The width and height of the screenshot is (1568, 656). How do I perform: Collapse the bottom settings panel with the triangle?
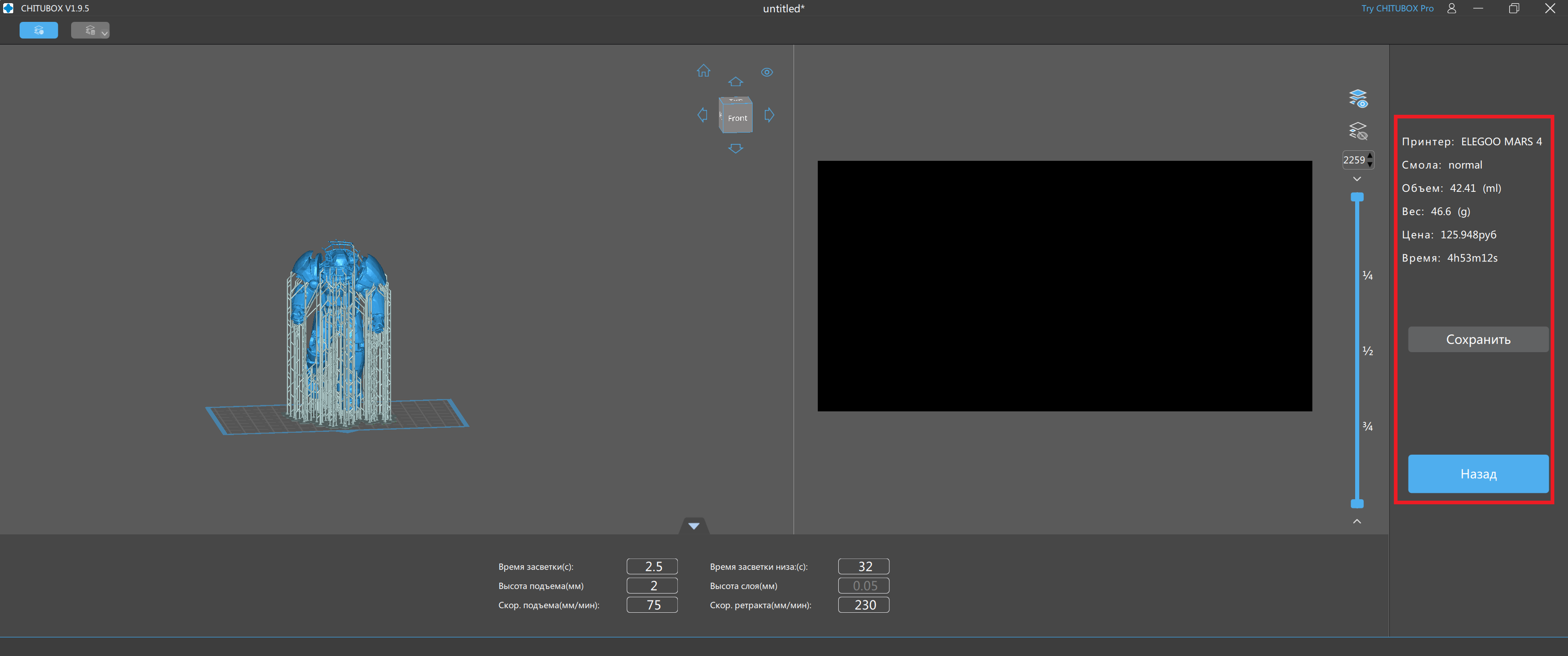693,526
